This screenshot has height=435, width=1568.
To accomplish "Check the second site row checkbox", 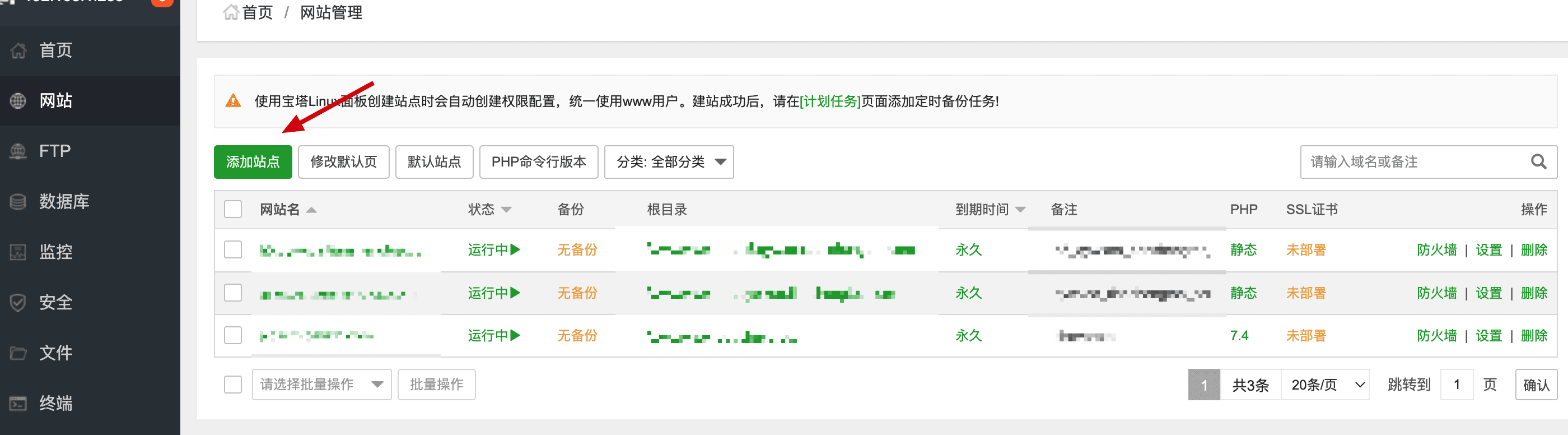I will (x=233, y=293).
